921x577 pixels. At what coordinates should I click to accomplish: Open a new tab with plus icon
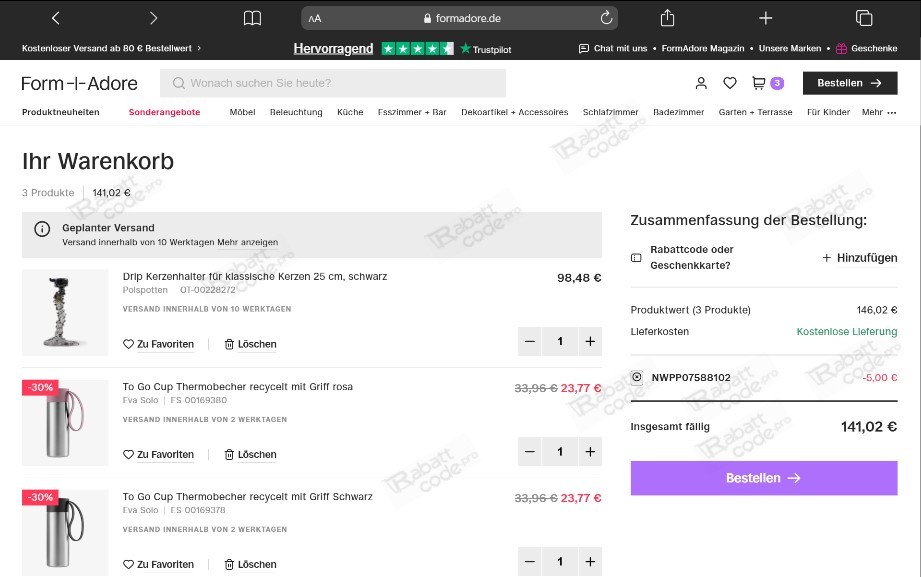765,18
